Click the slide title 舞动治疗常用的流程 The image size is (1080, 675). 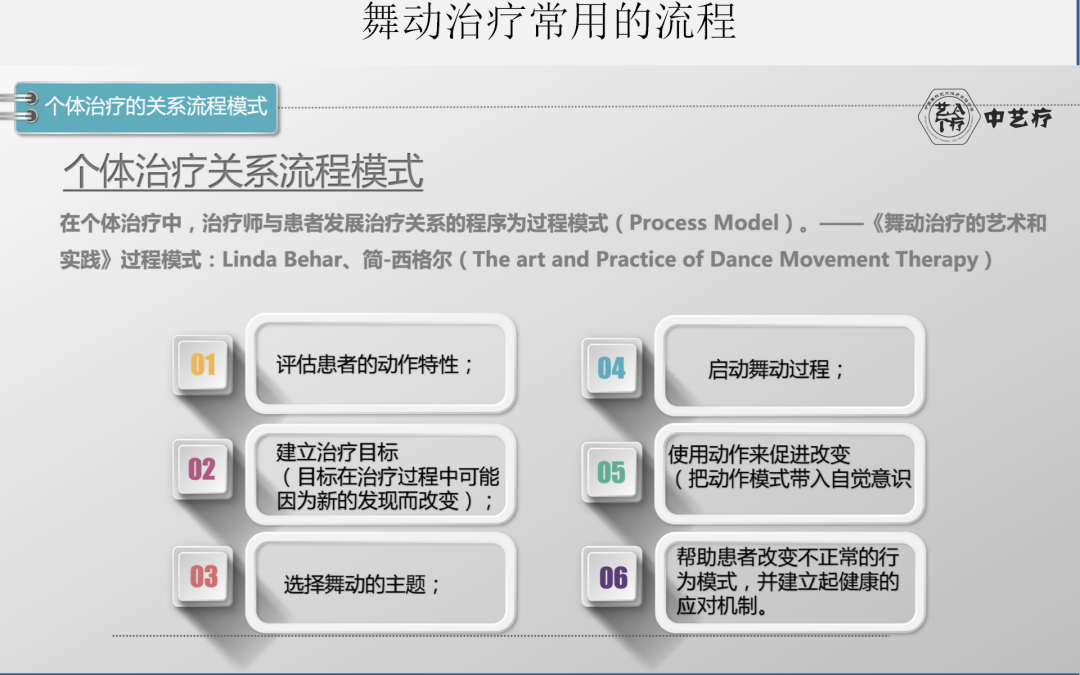(549, 21)
